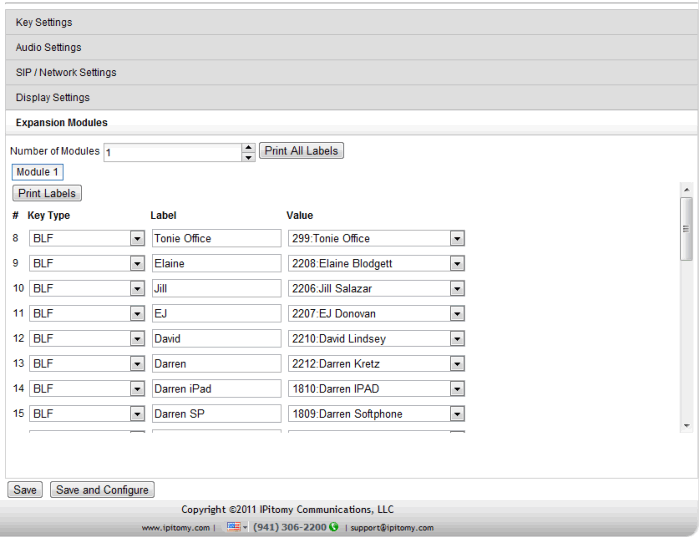Viewport: 700px width, 538px height.
Task: Collapse the Expansion Modules section
Action: click(351, 122)
